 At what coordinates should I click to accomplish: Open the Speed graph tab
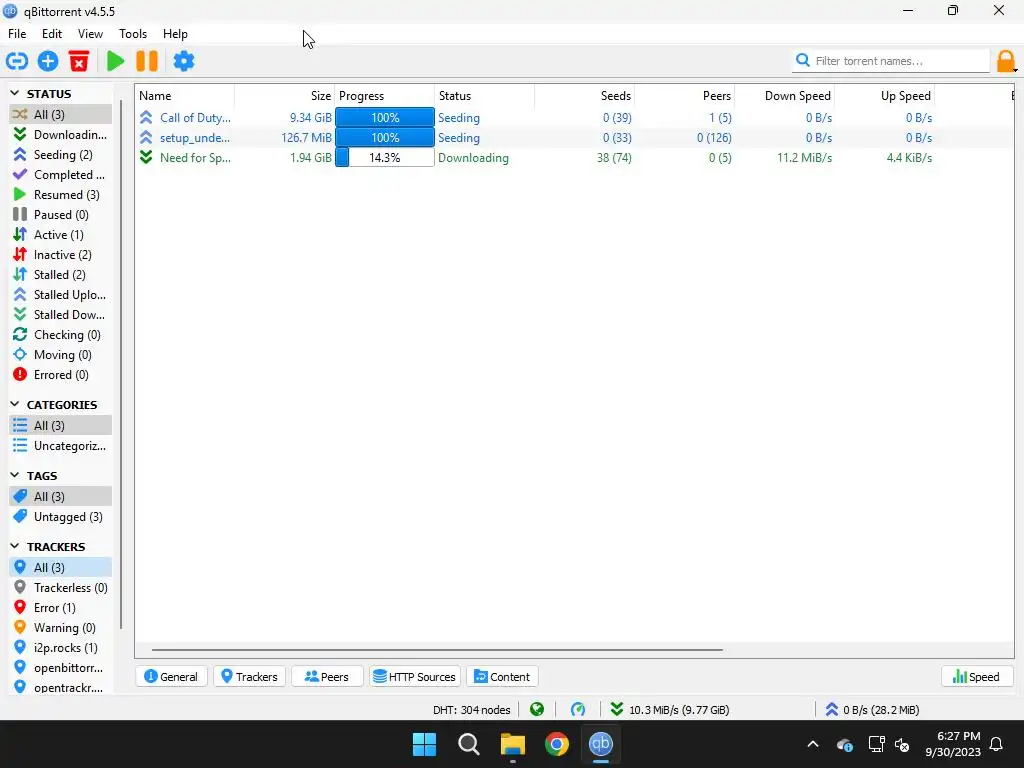976,677
